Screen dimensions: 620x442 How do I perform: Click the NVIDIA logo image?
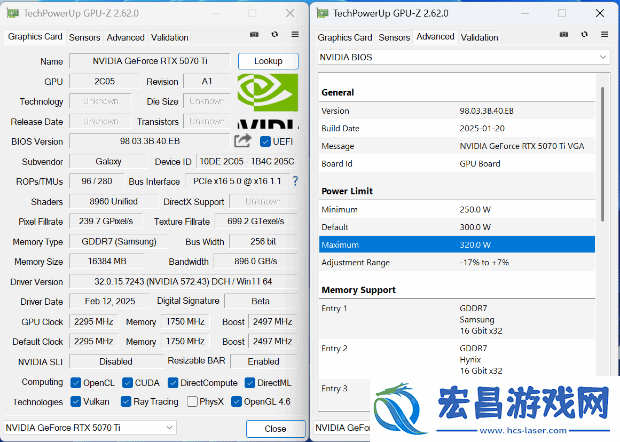(x=268, y=100)
